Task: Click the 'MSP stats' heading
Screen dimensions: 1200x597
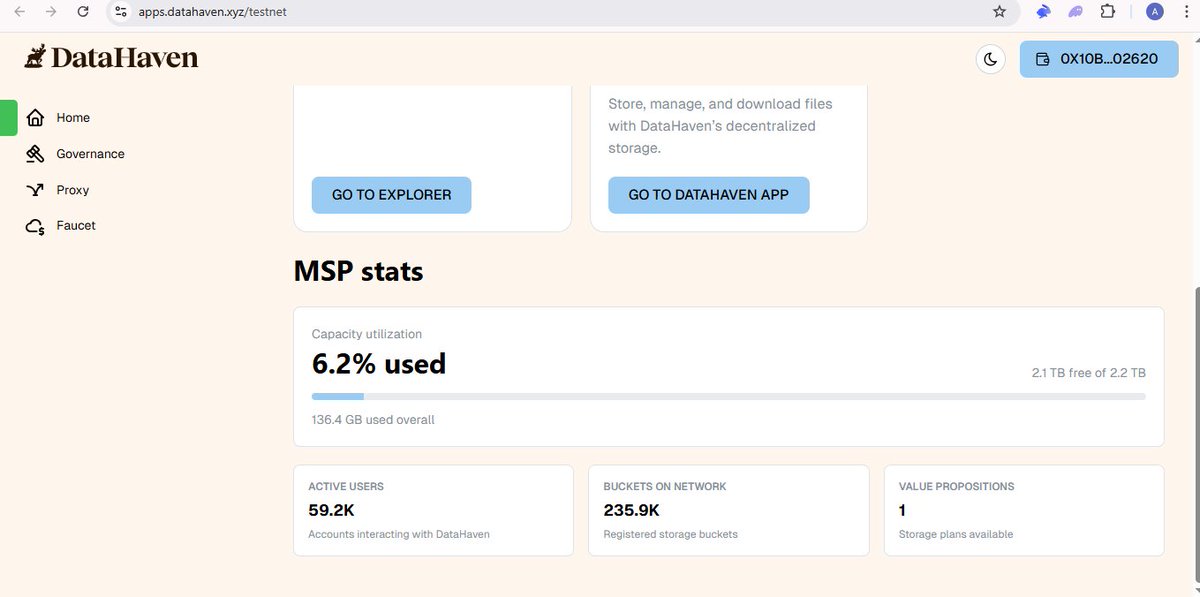Action: click(x=358, y=271)
